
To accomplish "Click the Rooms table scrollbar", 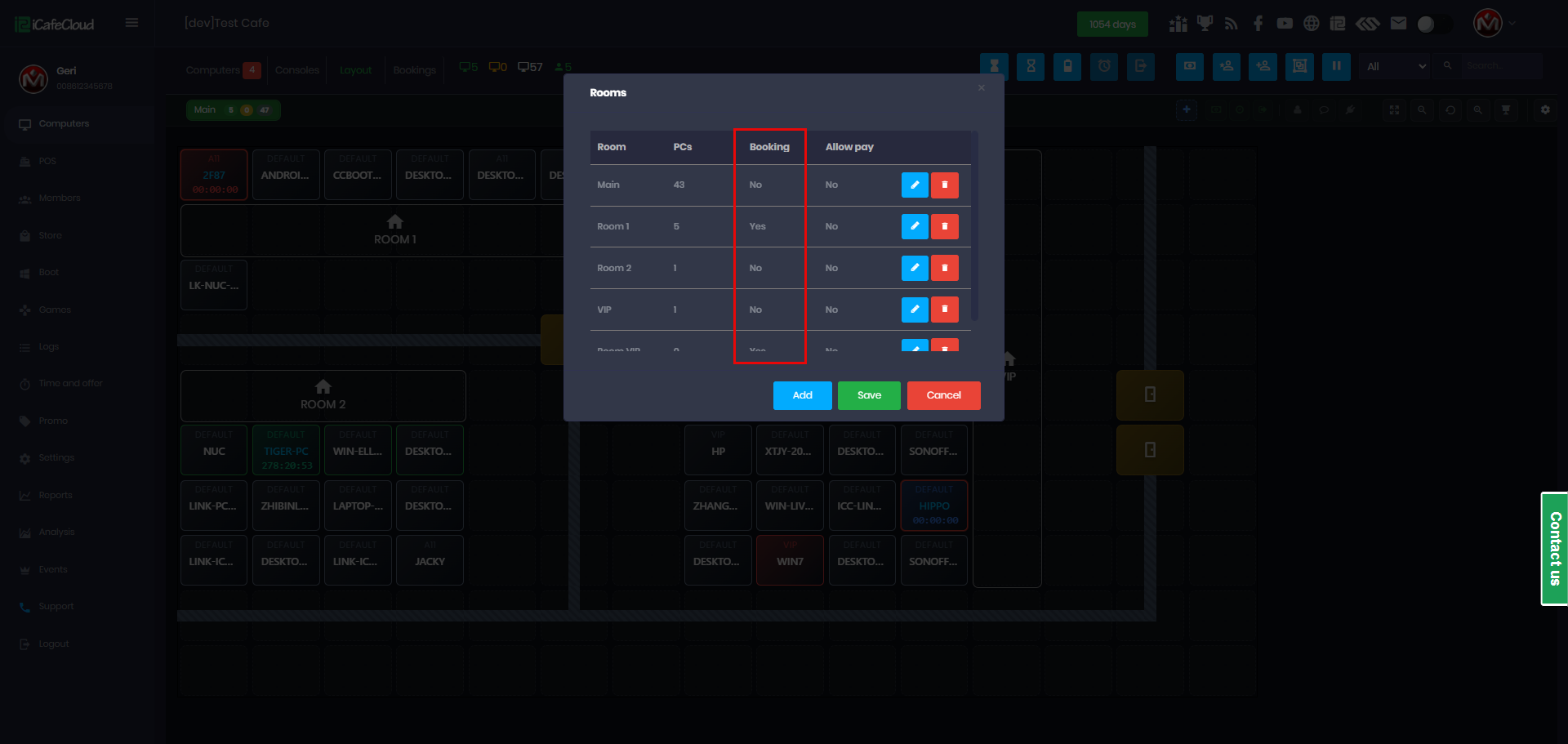I will click(x=974, y=226).
